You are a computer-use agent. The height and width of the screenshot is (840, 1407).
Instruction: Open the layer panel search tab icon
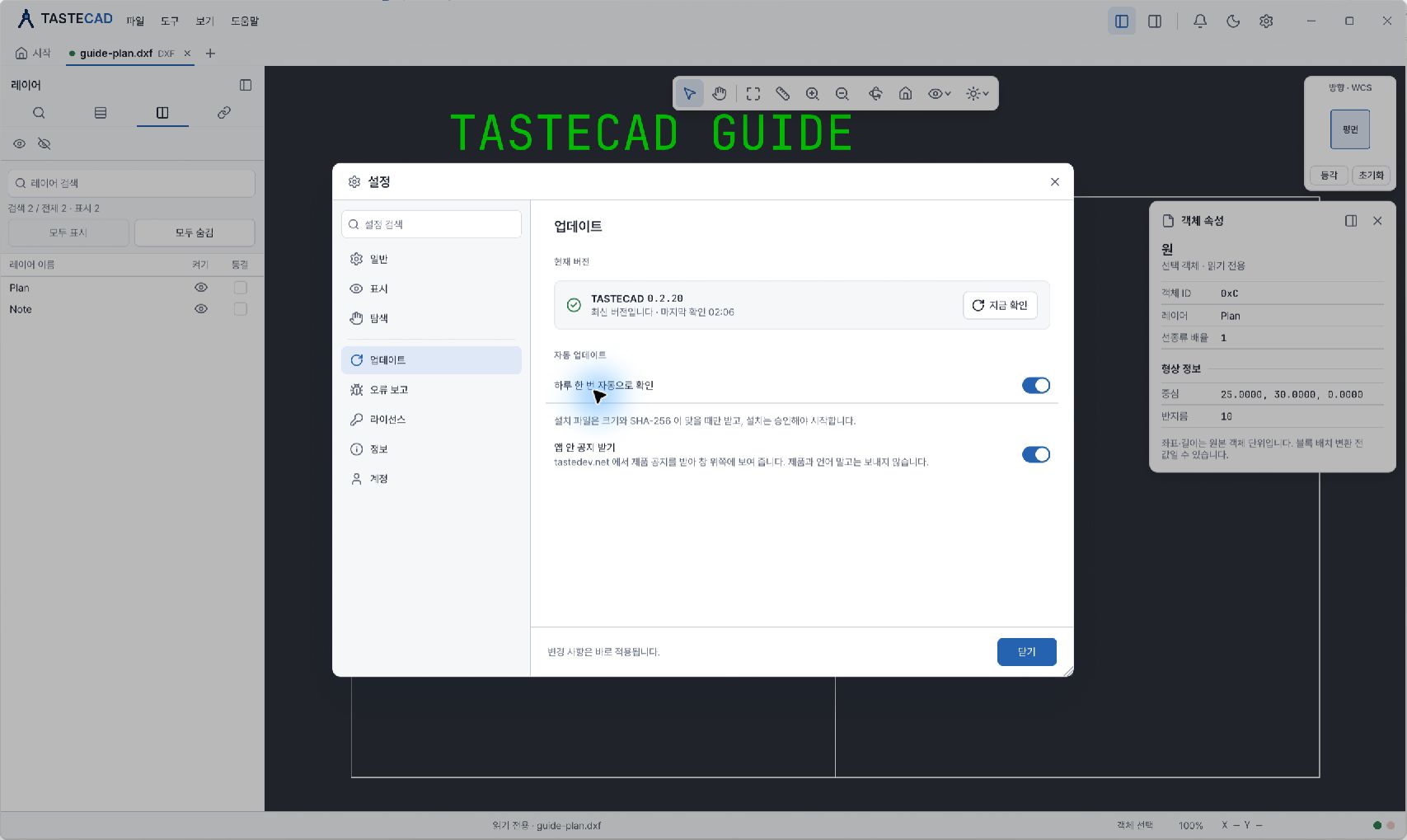[x=39, y=113]
